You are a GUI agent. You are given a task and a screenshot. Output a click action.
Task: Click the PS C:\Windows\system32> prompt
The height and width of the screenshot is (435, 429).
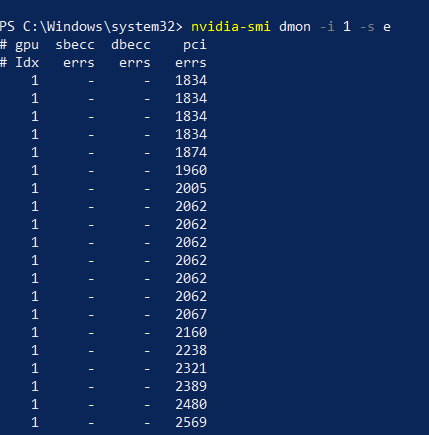(x=91, y=27)
